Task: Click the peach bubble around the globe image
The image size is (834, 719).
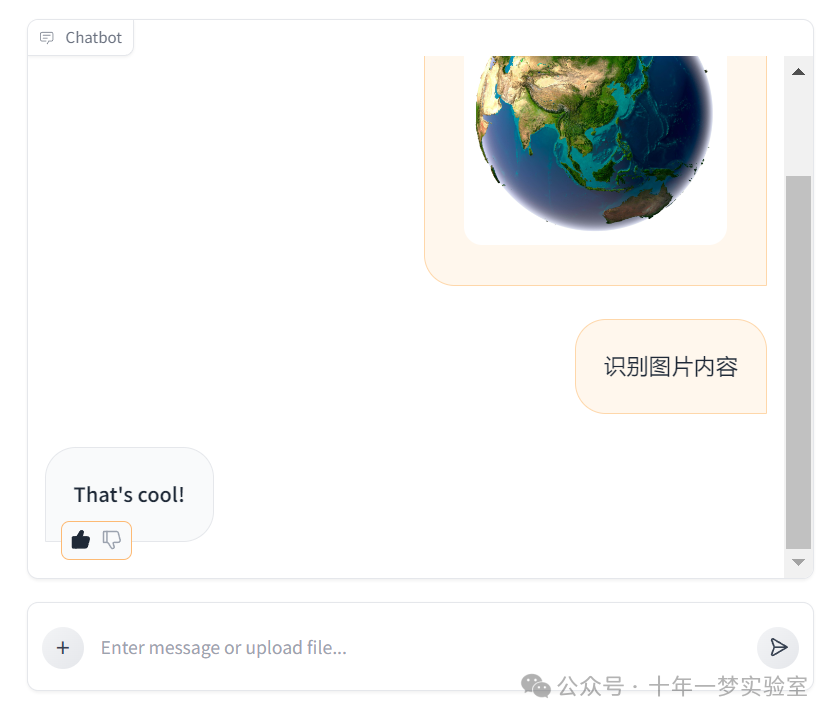Action: click(x=595, y=266)
